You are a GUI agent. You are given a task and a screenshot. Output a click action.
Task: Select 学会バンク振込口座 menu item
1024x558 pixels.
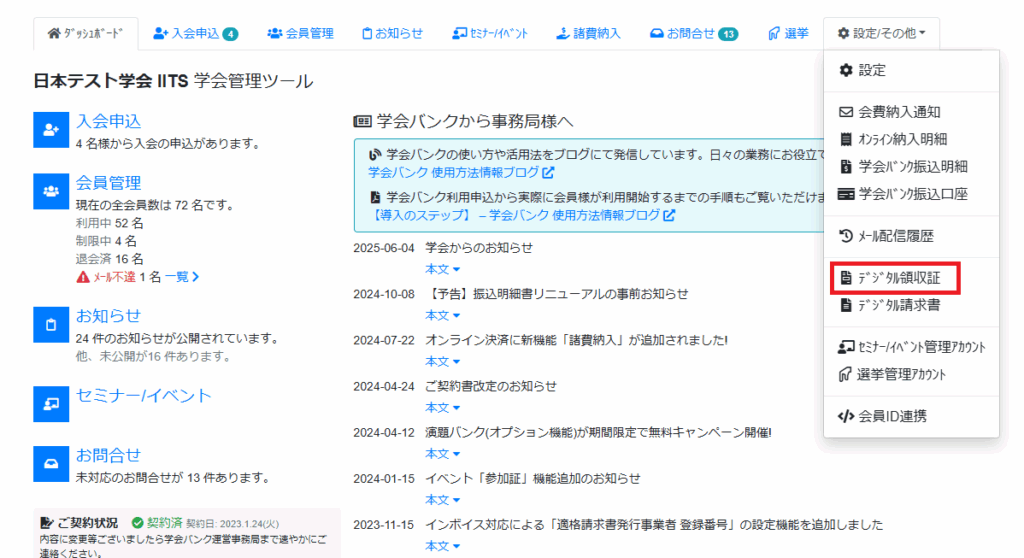pyautogui.click(x=903, y=193)
